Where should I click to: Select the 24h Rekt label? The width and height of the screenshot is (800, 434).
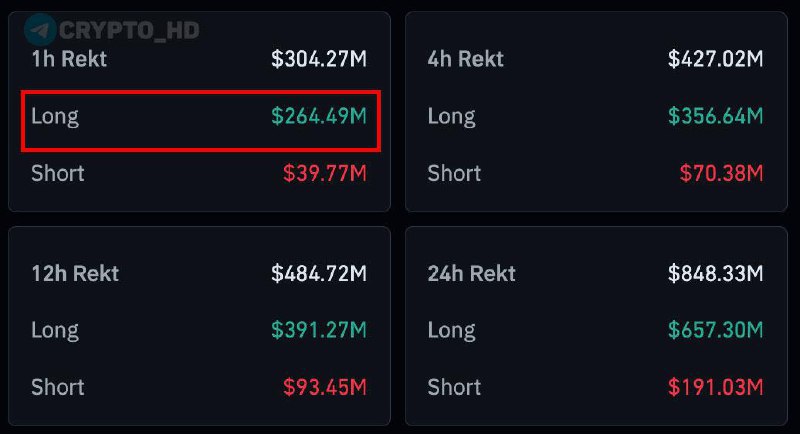472,273
